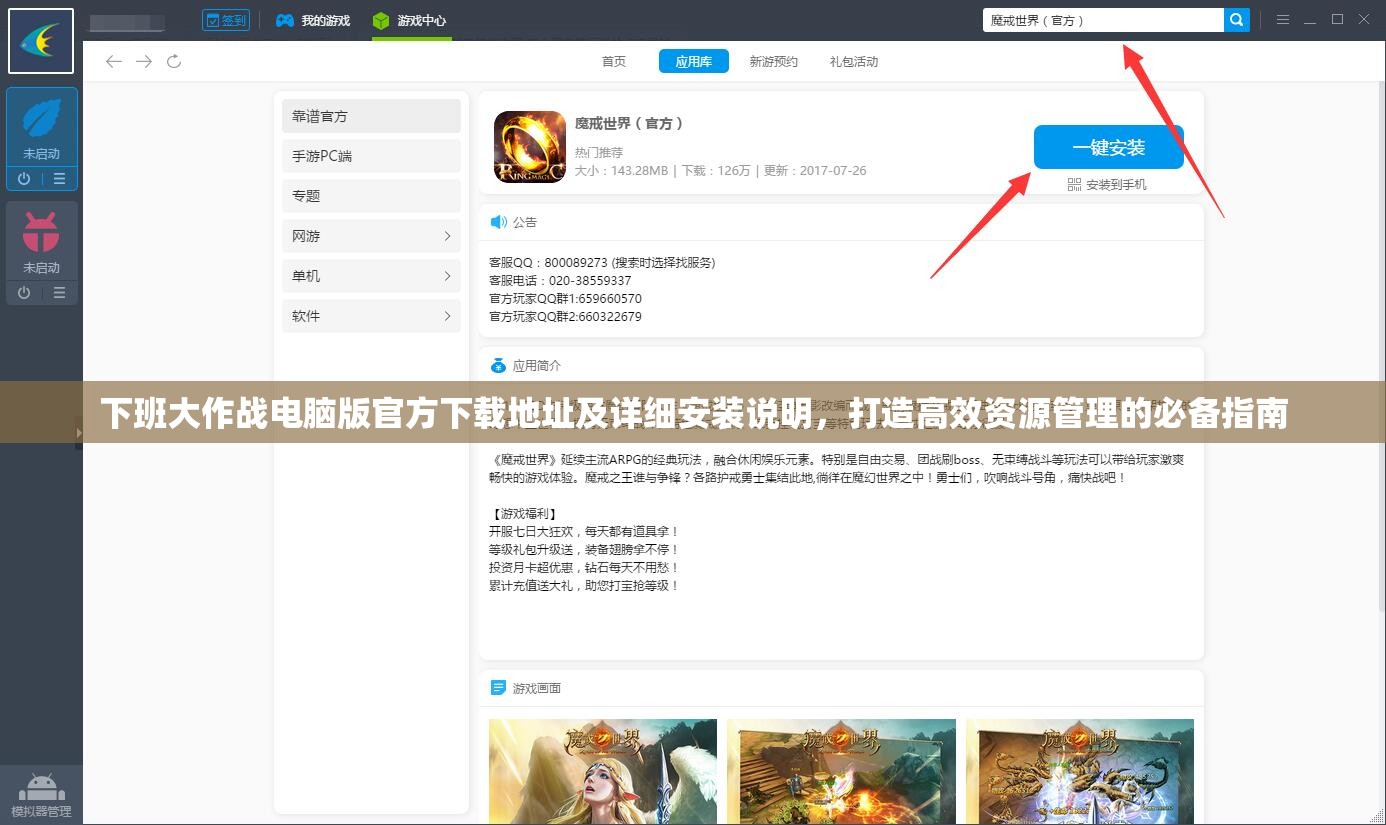Click the 公告 speaker icon
This screenshot has width=1386, height=825.
498,222
